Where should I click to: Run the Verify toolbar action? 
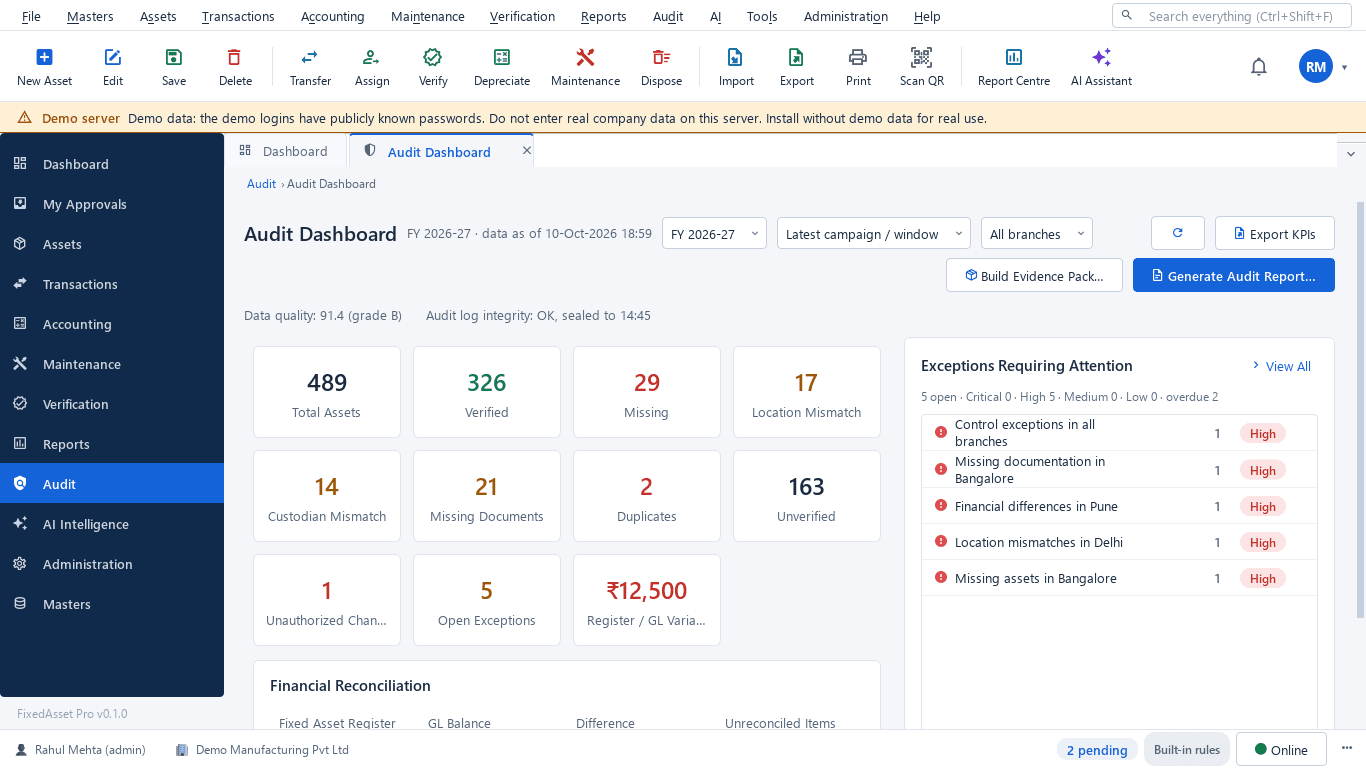pyautogui.click(x=433, y=68)
